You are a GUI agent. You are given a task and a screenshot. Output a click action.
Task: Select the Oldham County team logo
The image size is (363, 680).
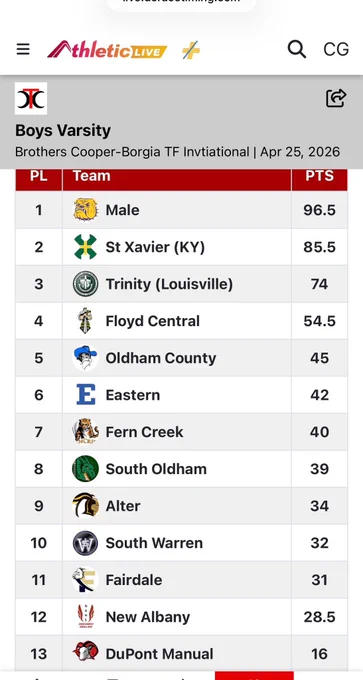point(85,358)
